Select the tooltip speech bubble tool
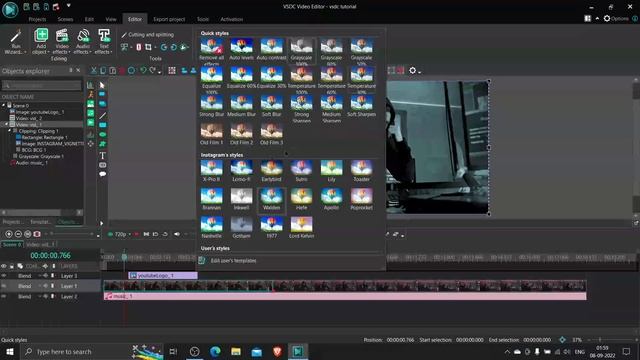640x360 pixels. tap(102, 174)
